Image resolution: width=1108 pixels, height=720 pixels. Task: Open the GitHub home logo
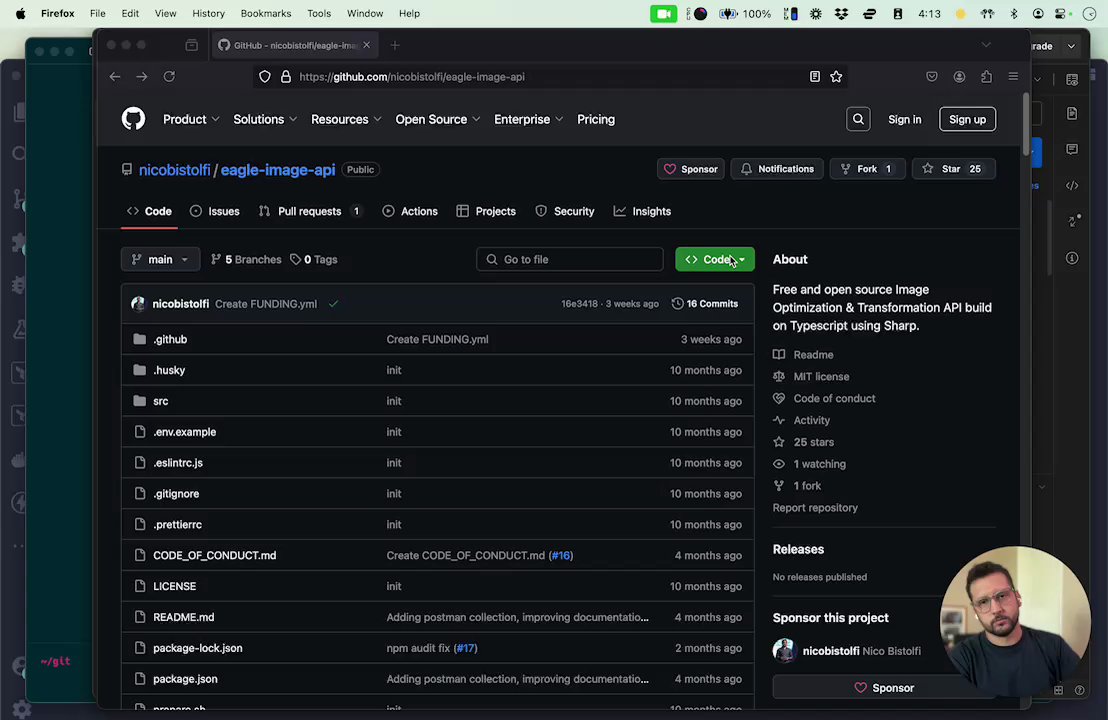point(133,119)
